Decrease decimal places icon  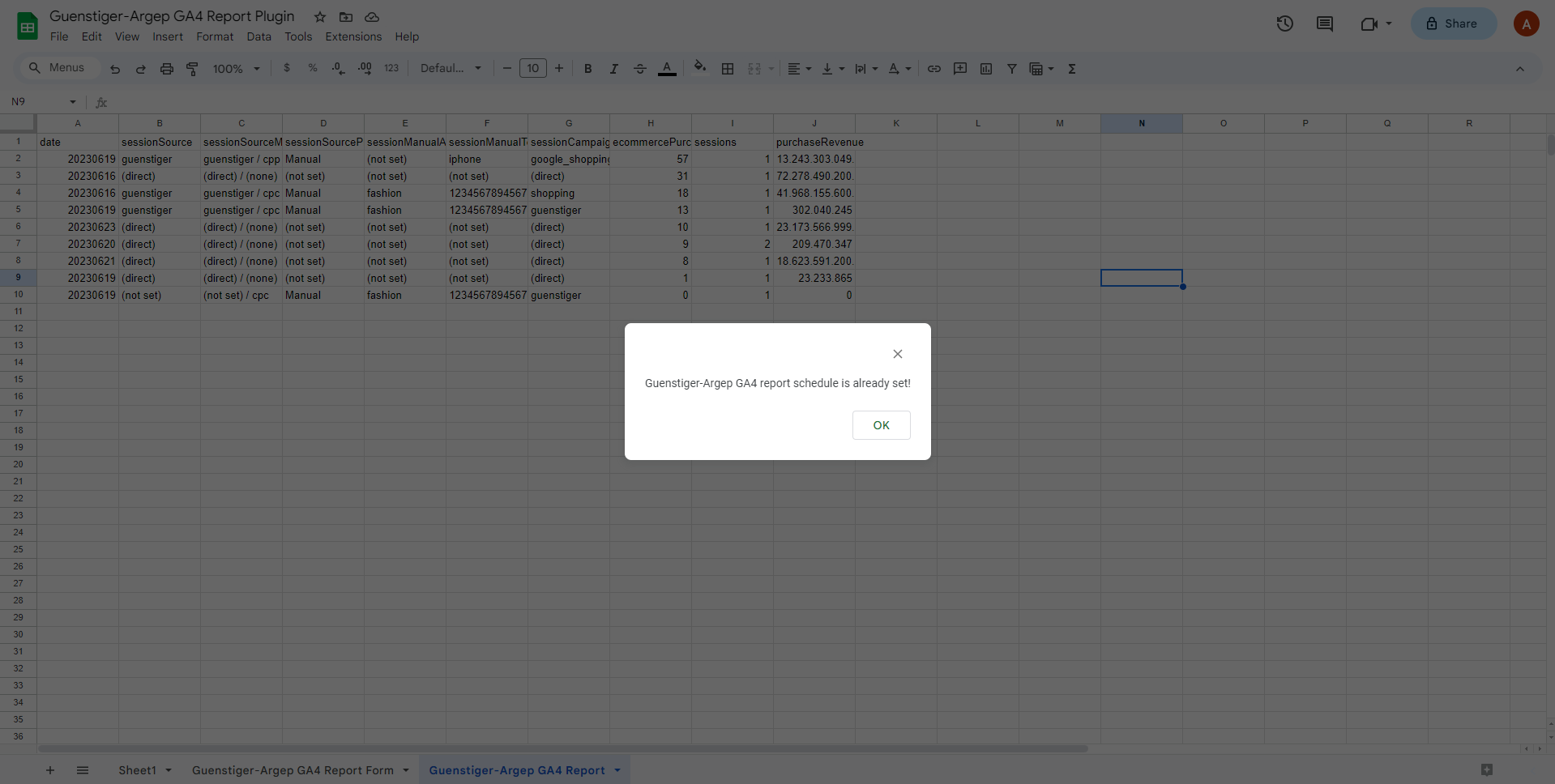coord(339,68)
